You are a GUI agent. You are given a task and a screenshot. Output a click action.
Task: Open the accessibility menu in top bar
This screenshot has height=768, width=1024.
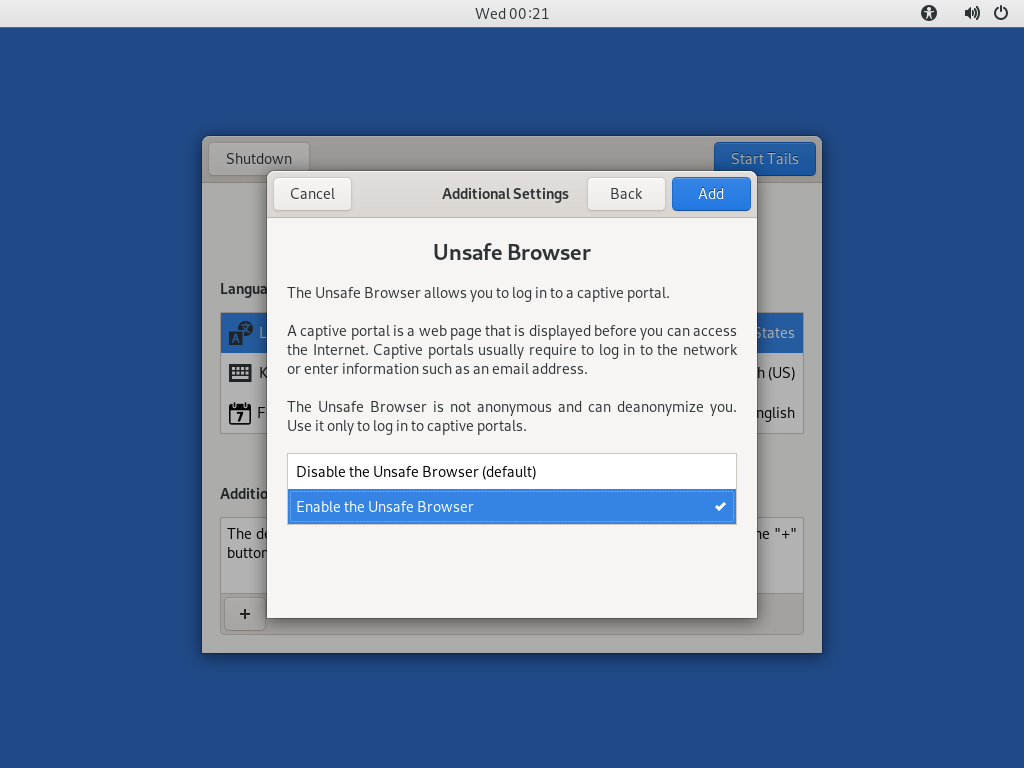click(928, 13)
